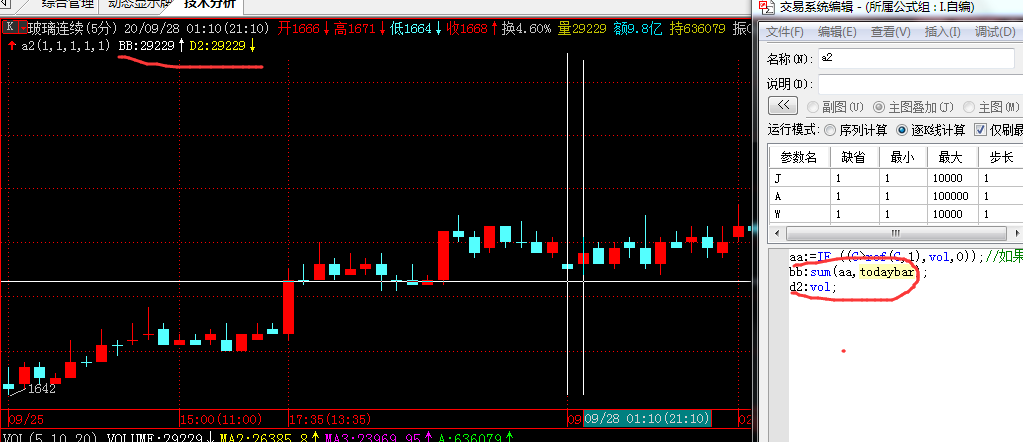Click code line bb:sum(aa,todaybar);
The height and width of the screenshot is (442, 1023).
pos(857,272)
